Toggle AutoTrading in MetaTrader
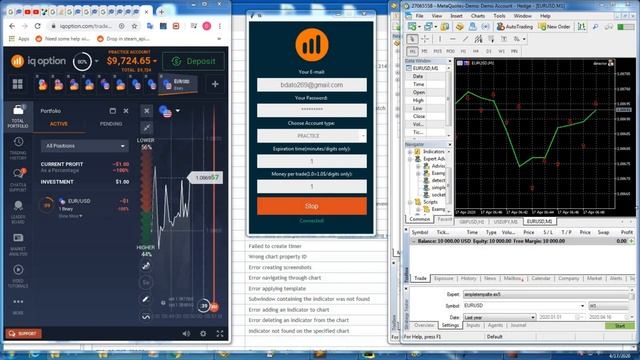 (x=515, y=27)
